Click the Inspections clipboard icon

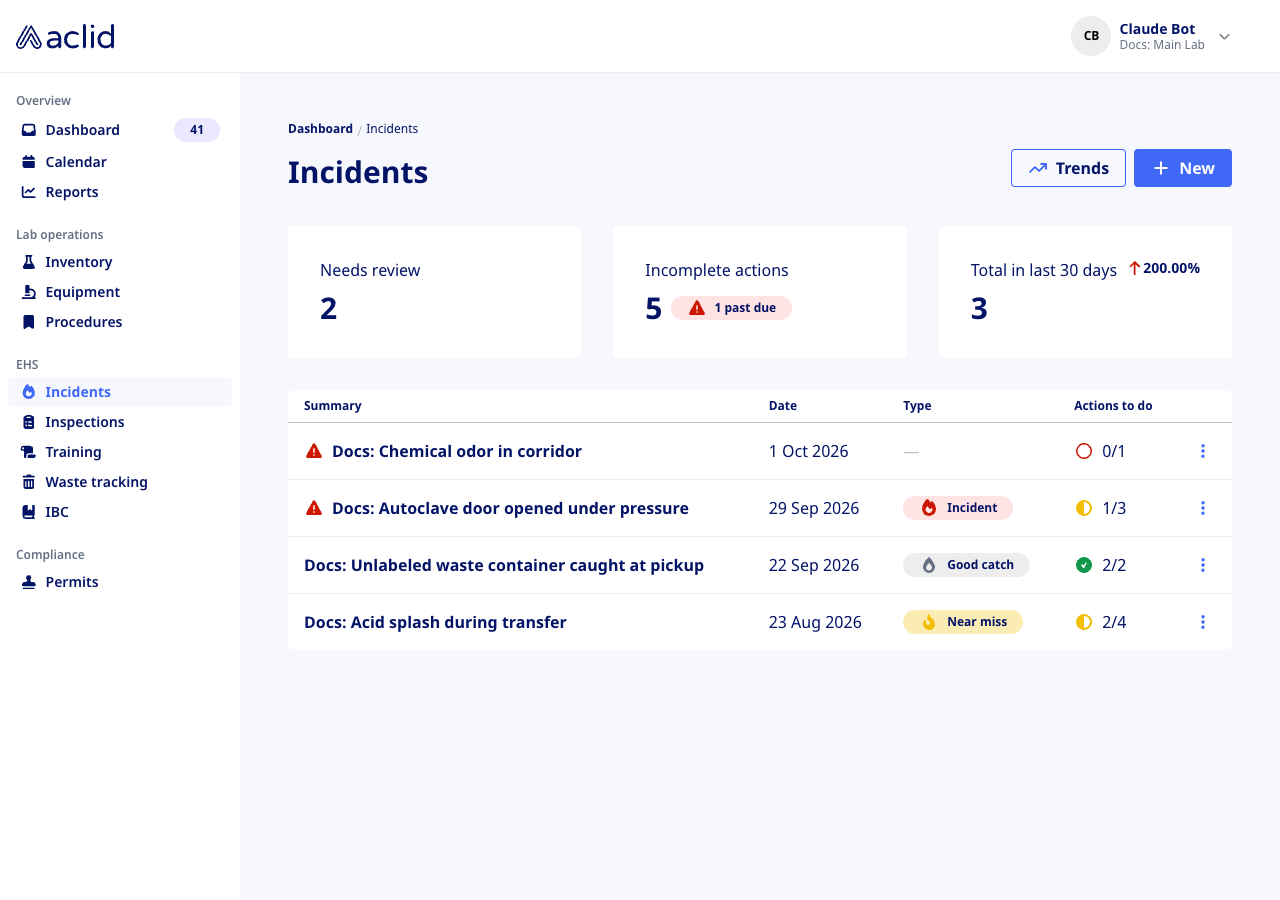click(29, 422)
